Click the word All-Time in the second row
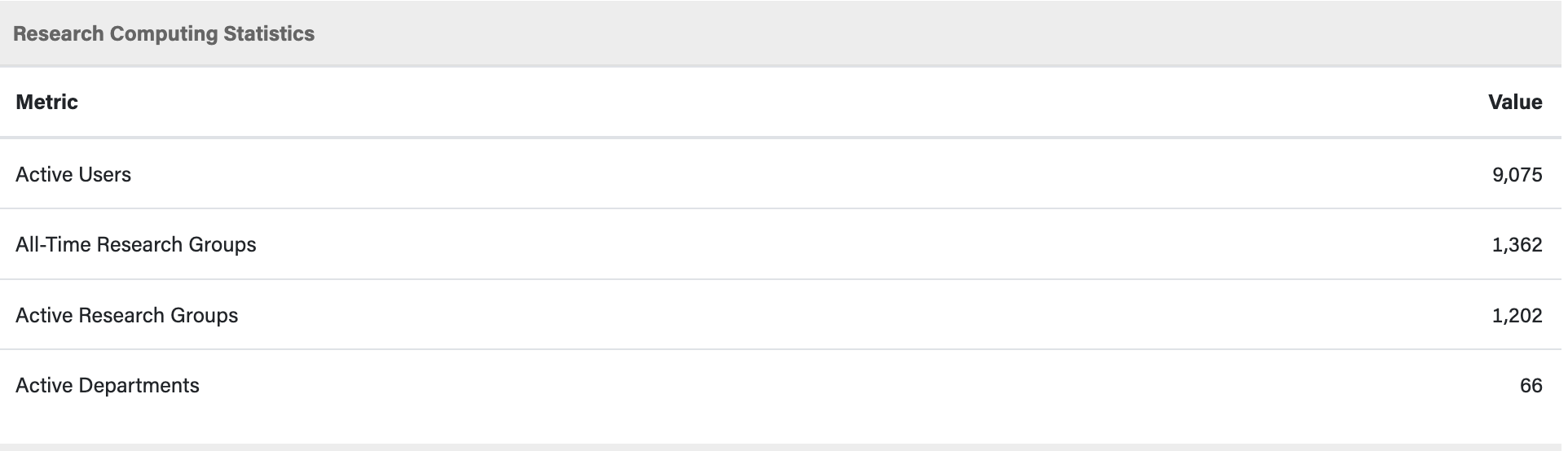 click(53, 244)
